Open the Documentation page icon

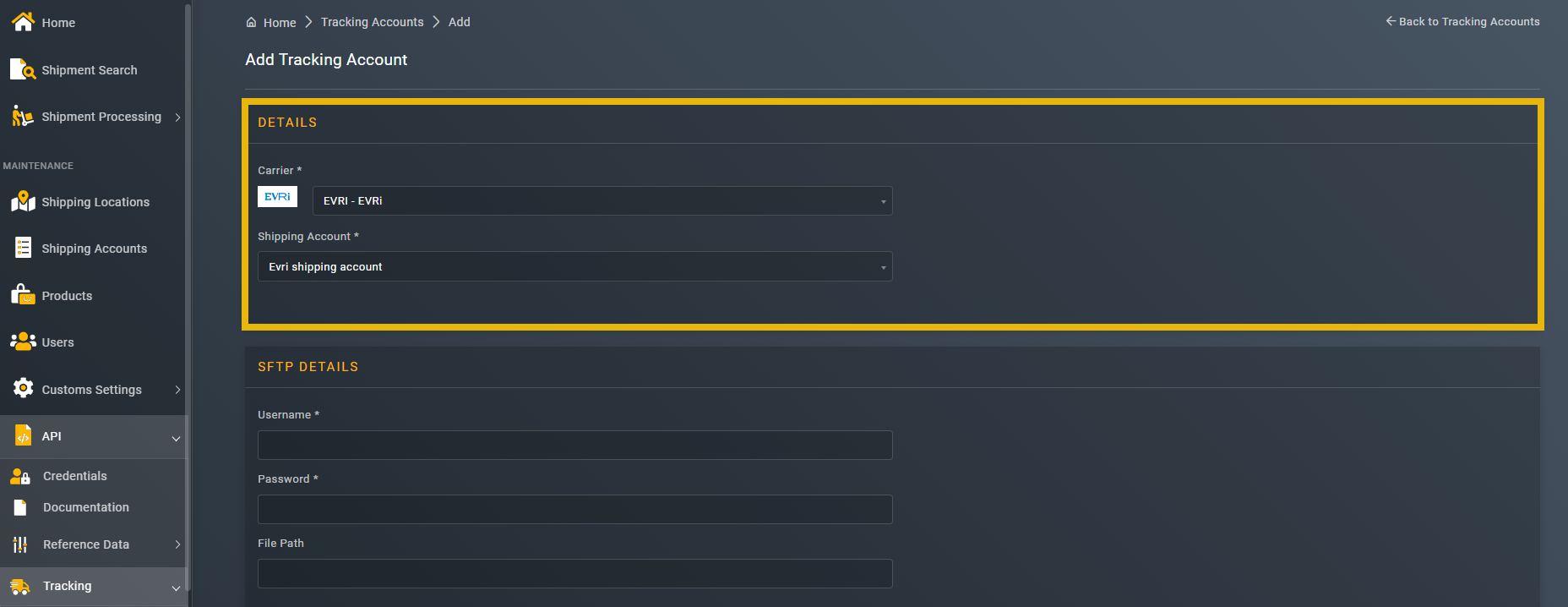(x=21, y=506)
